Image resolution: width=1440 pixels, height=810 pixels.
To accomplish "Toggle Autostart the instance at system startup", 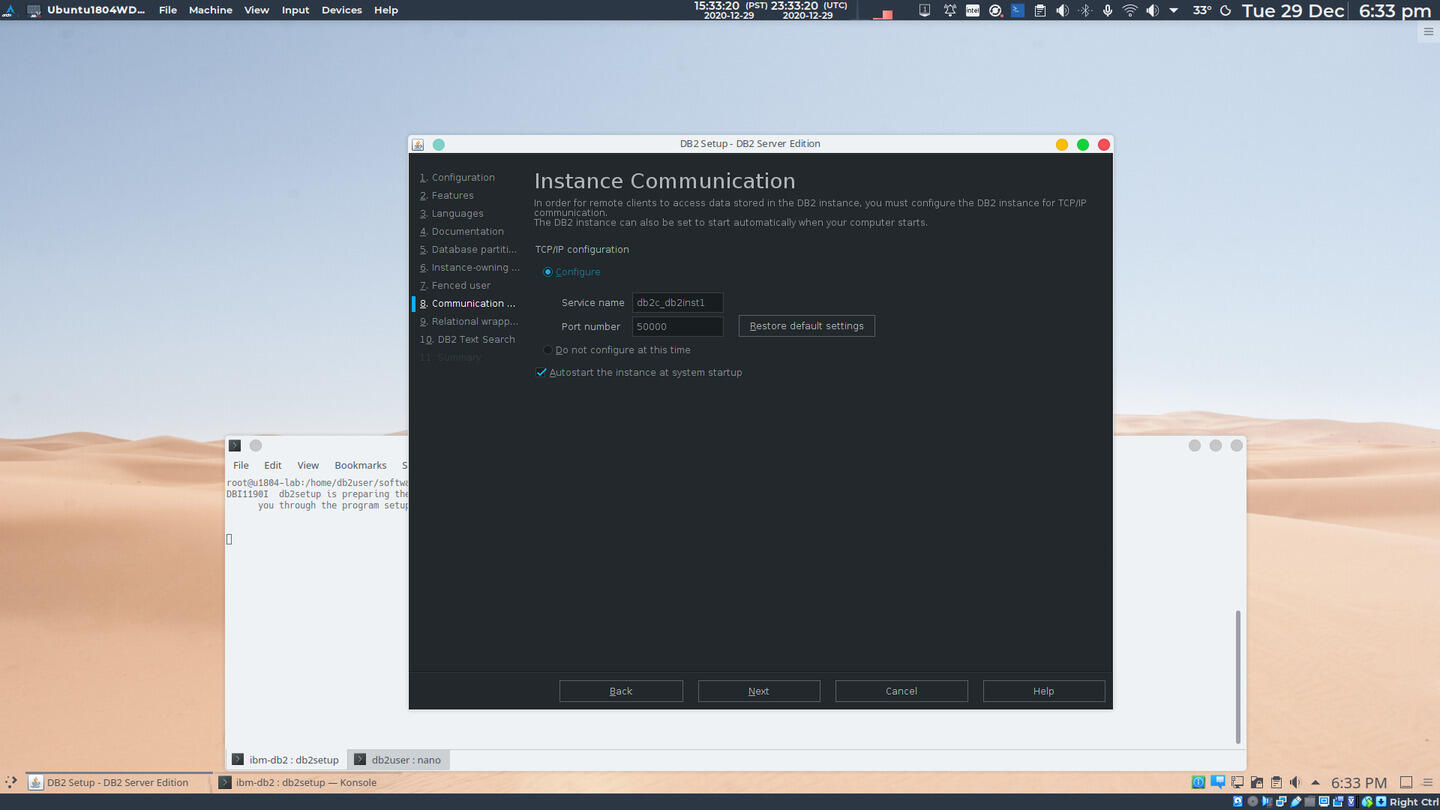I will coord(542,372).
